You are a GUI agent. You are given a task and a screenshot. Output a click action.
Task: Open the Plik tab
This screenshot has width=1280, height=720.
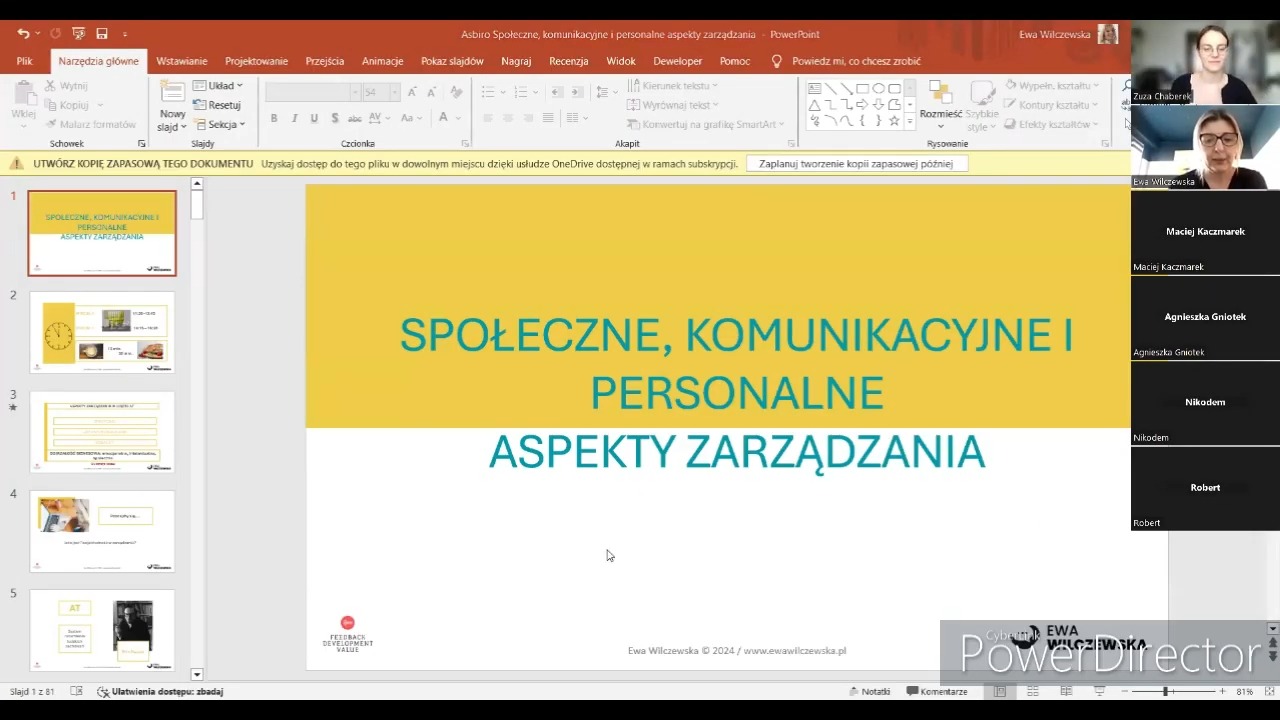click(24, 61)
